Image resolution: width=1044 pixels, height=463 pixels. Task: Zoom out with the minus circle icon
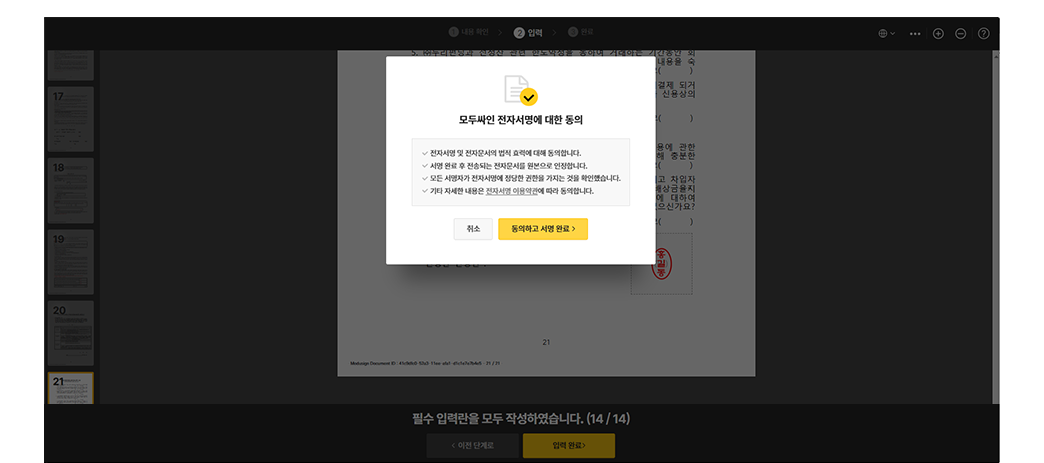click(x=960, y=33)
